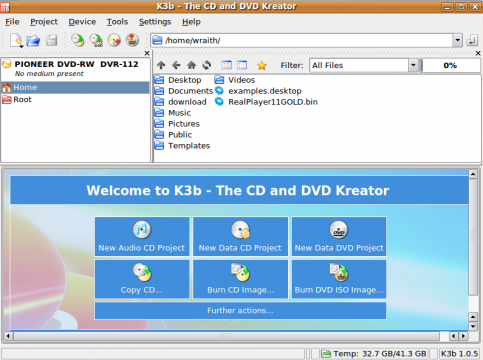Click the Copy DVD toolbar icon
The height and width of the screenshot is (360, 483).
pyautogui.click(x=96, y=40)
